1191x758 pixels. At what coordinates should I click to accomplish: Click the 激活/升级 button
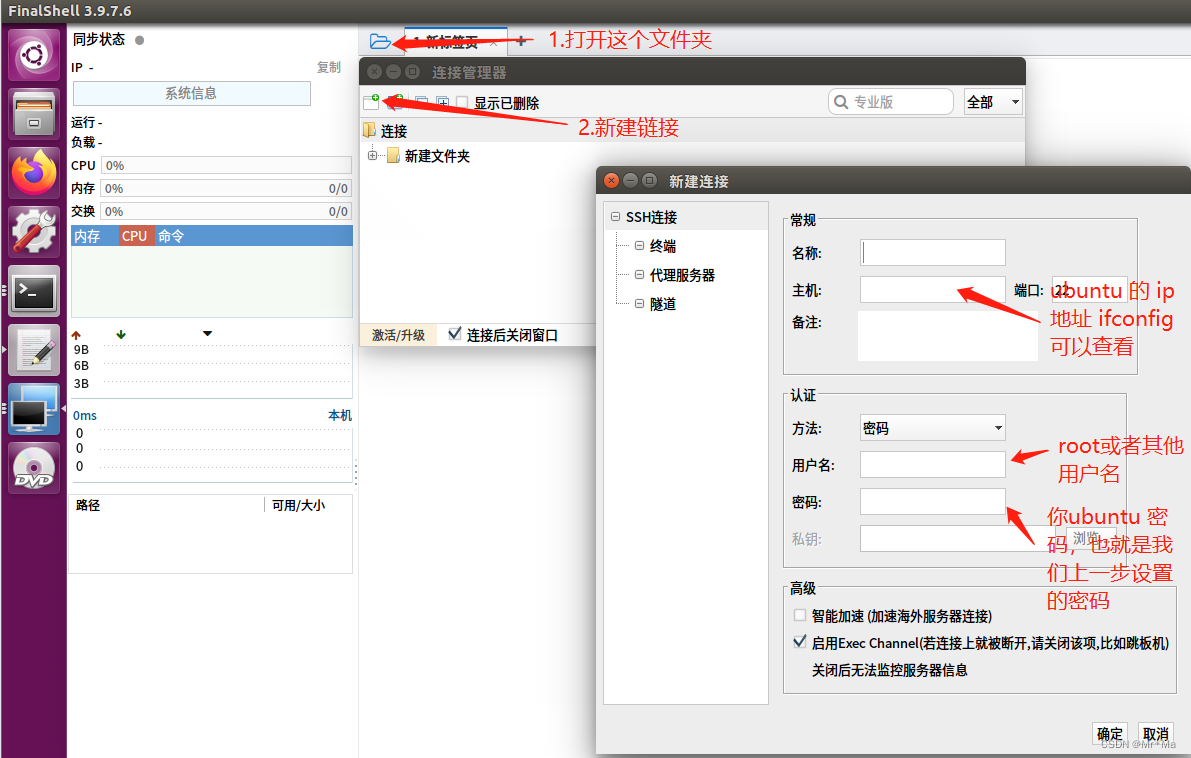click(x=398, y=335)
